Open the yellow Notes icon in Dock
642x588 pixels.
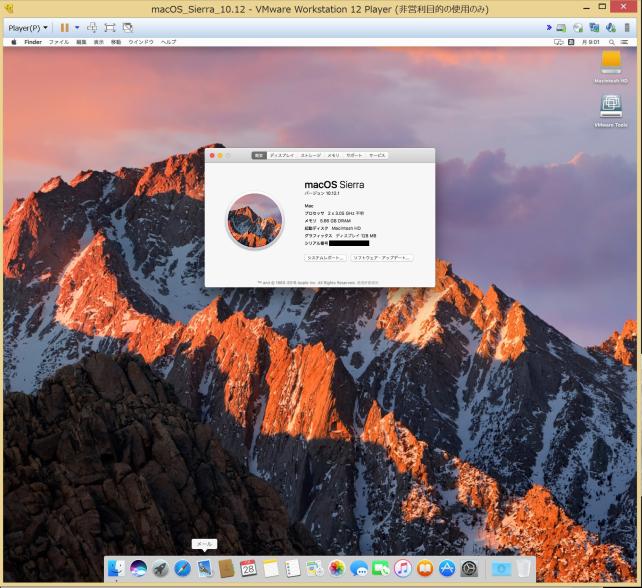[271, 568]
